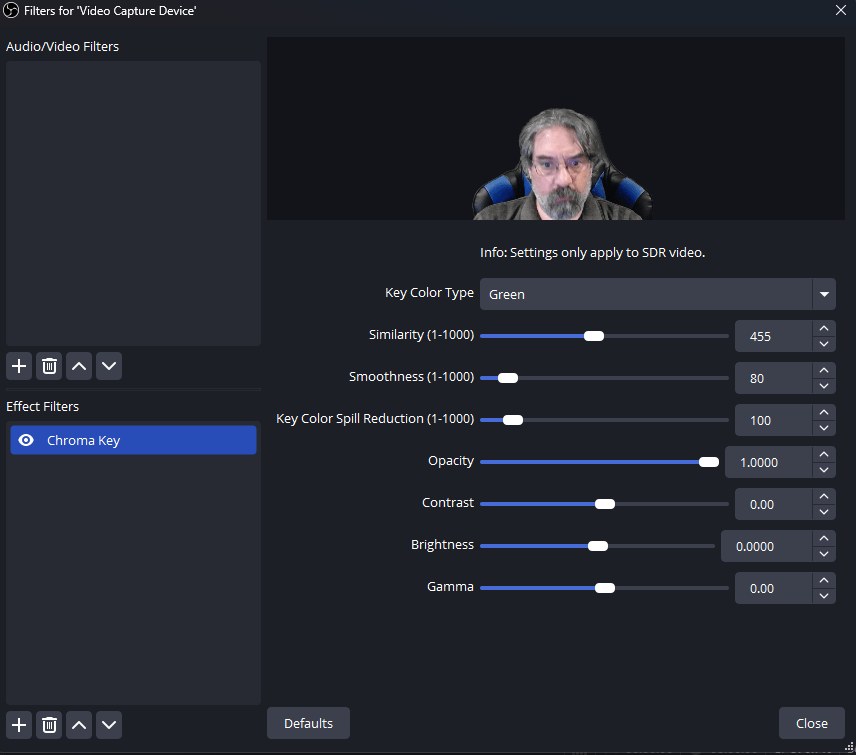Move effect filter up in list
The image size is (856, 755).
coord(79,724)
